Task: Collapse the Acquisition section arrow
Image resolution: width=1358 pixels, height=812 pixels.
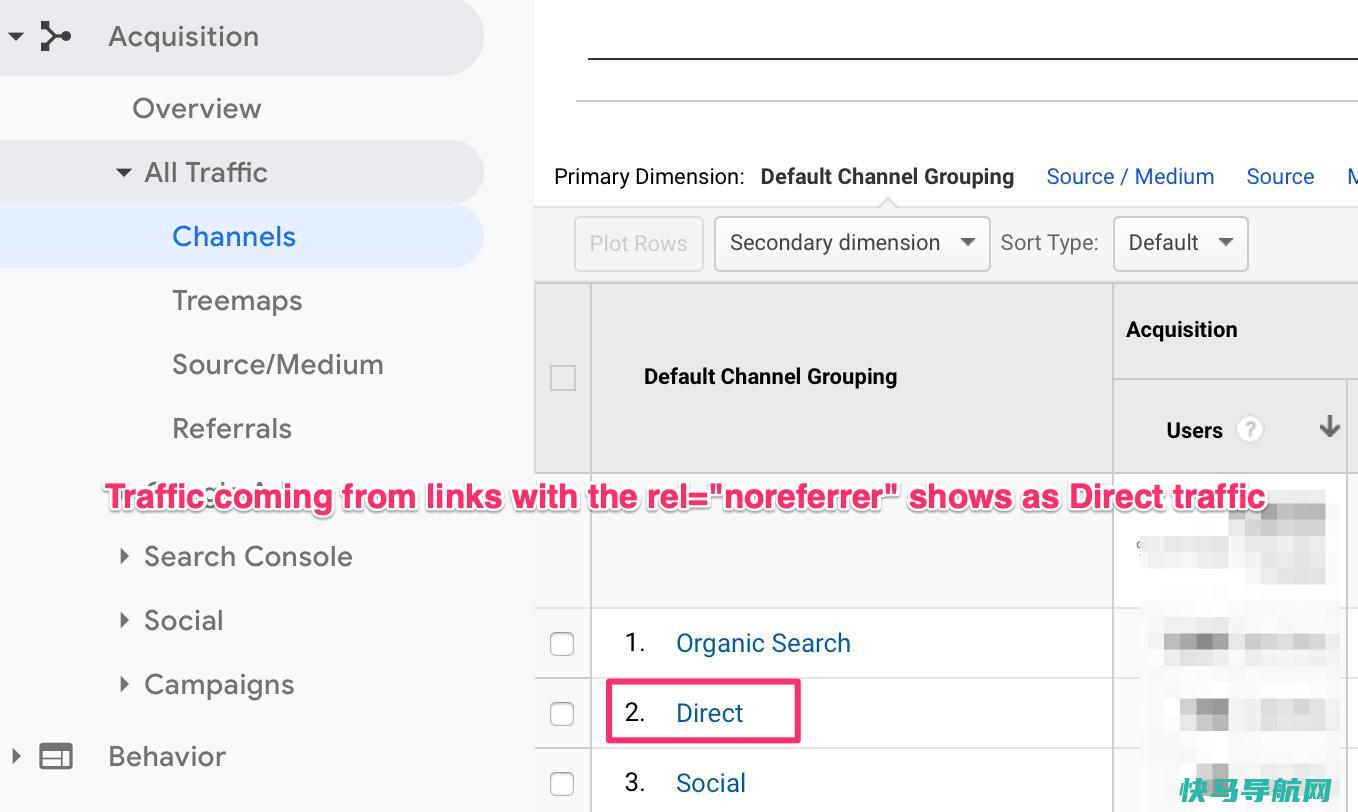Action: 15,37
